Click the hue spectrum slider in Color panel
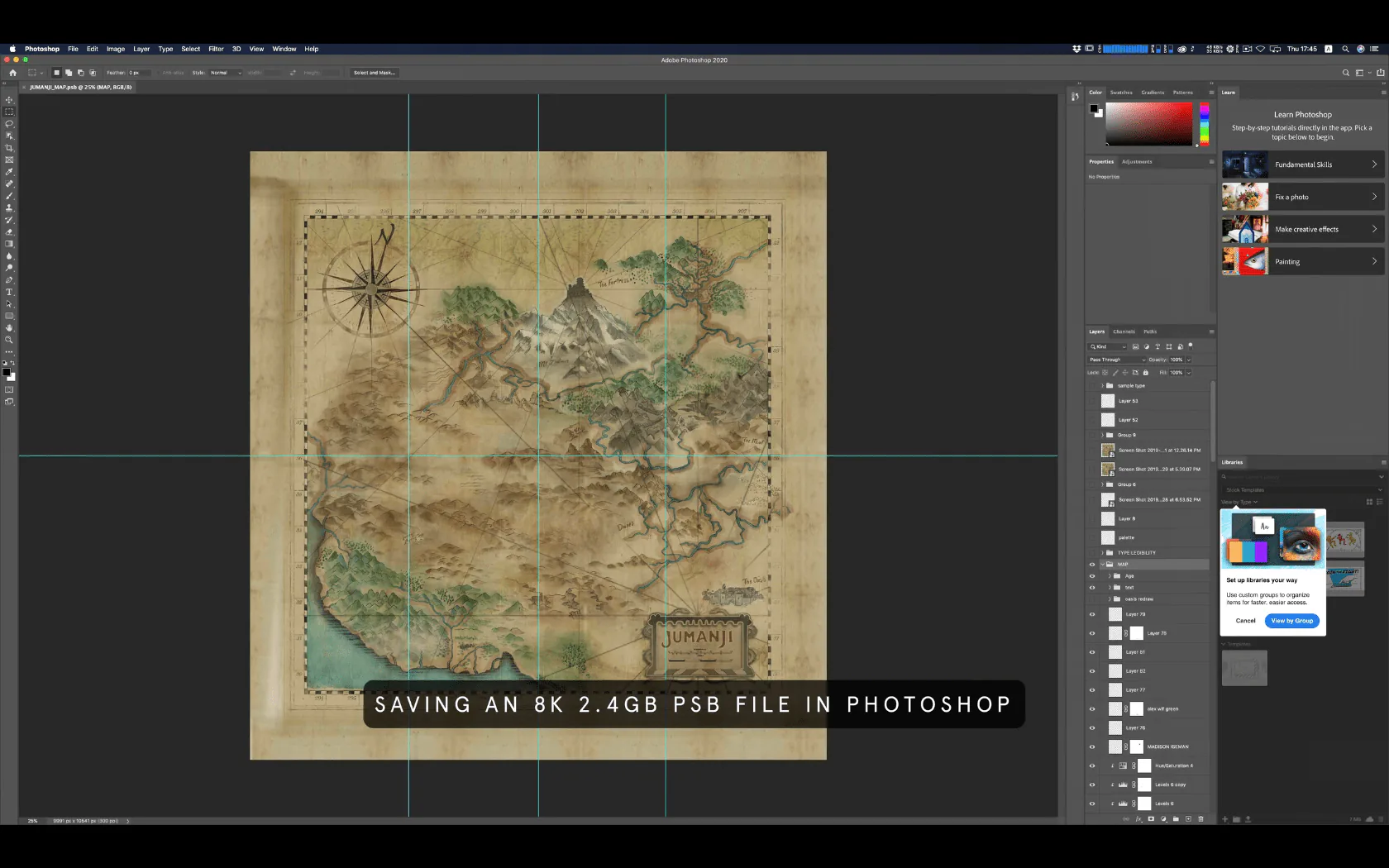This screenshot has height=868, width=1389. (1205, 124)
